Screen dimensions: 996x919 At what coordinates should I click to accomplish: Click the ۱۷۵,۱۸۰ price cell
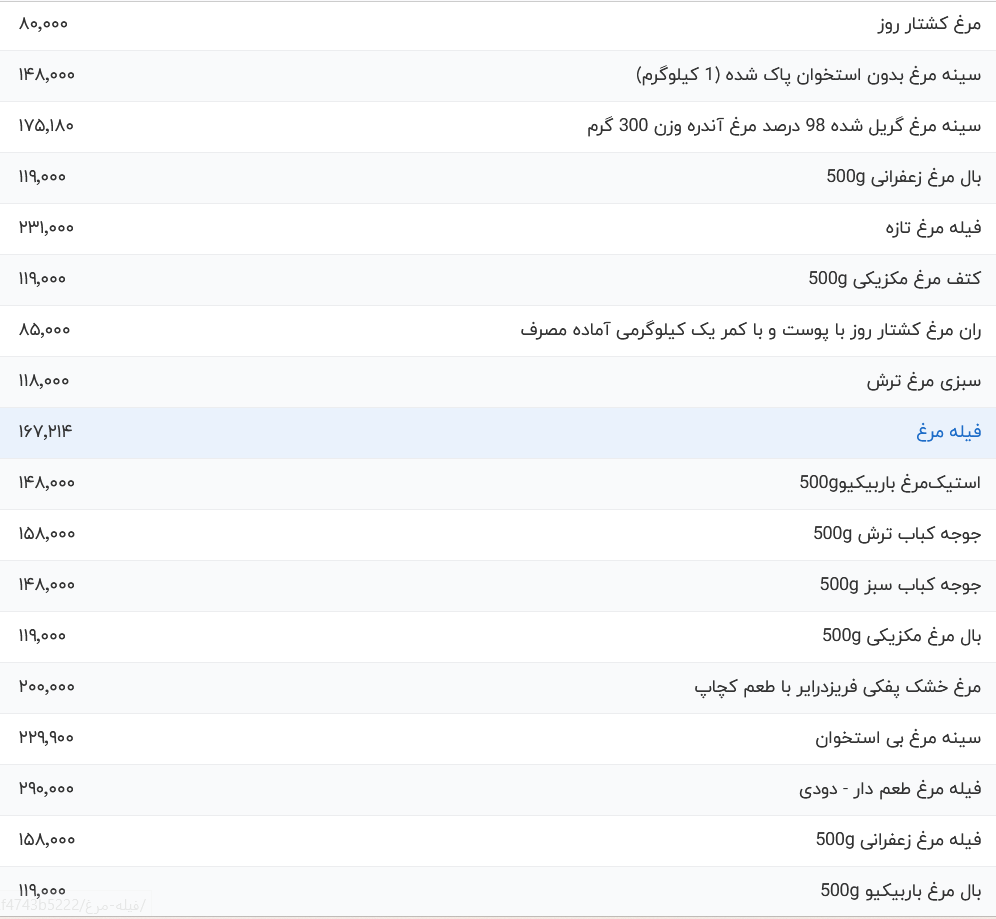tap(46, 126)
